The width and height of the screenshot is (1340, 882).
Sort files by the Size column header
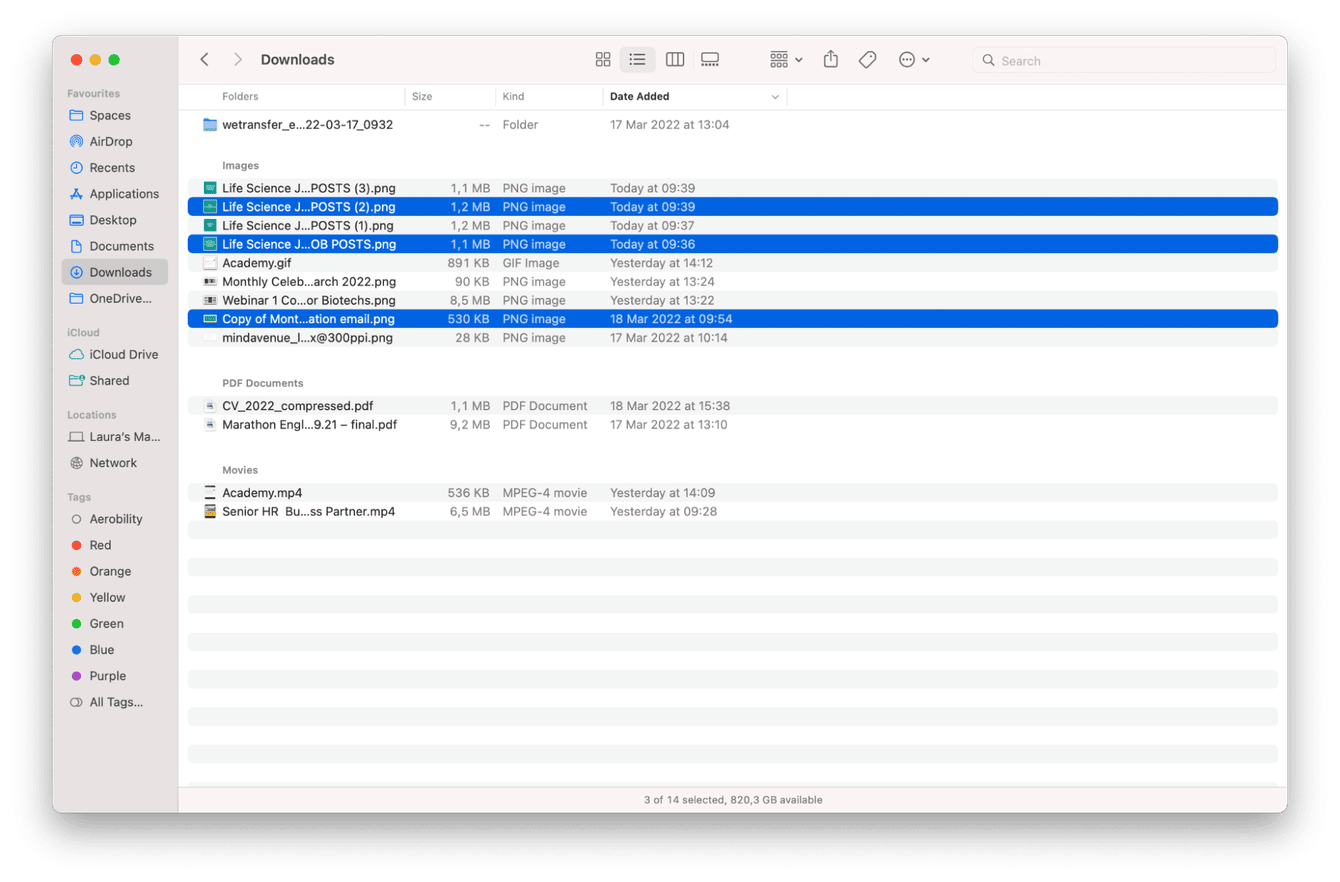pyautogui.click(x=420, y=96)
